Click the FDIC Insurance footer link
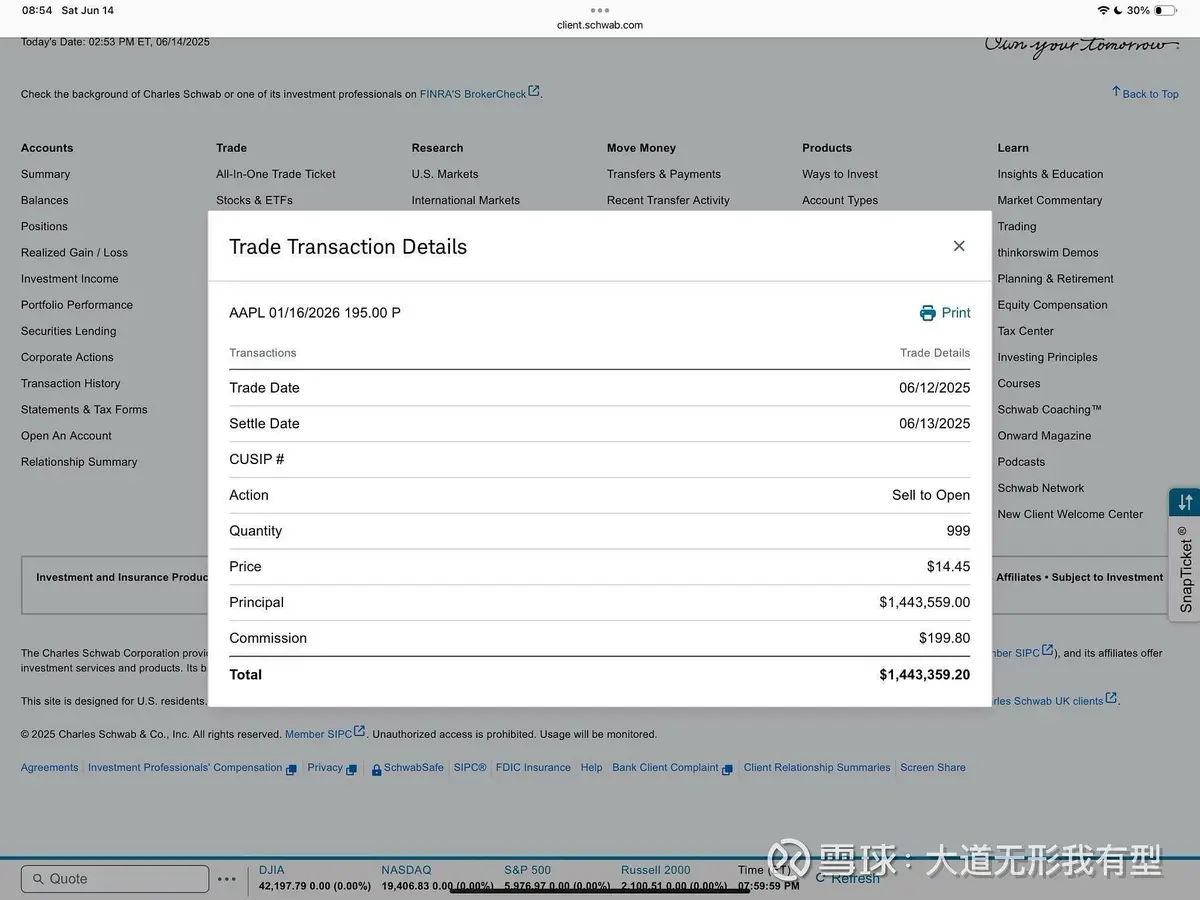This screenshot has height=900, width=1200. click(533, 768)
